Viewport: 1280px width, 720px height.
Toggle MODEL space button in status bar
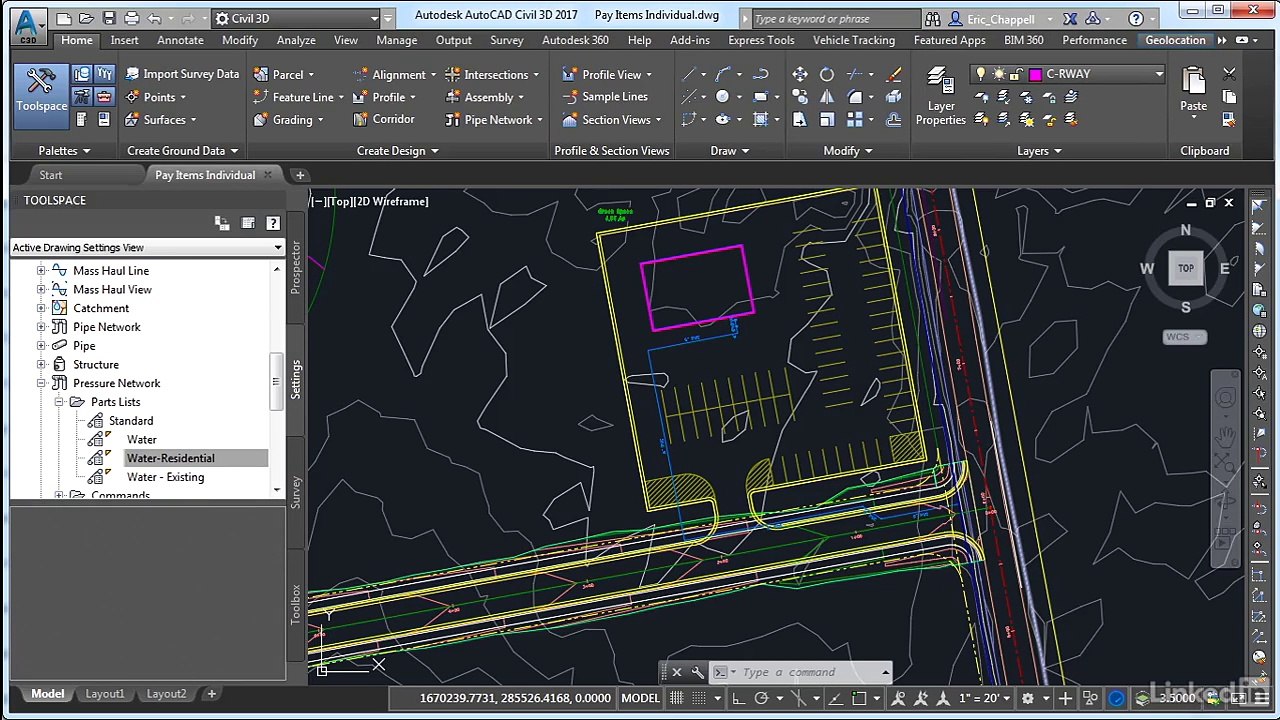[x=640, y=698]
